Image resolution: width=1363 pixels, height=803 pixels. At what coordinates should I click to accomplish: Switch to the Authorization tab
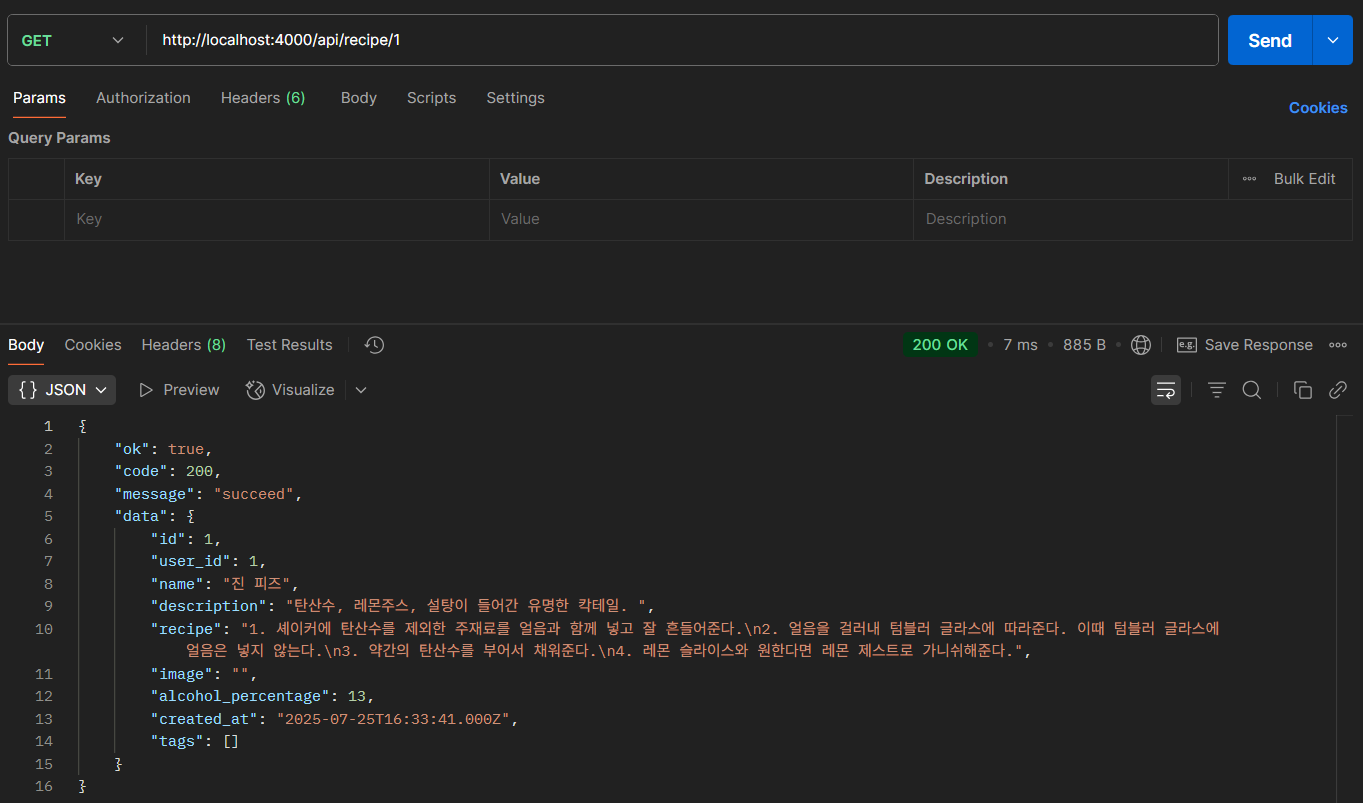143,98
